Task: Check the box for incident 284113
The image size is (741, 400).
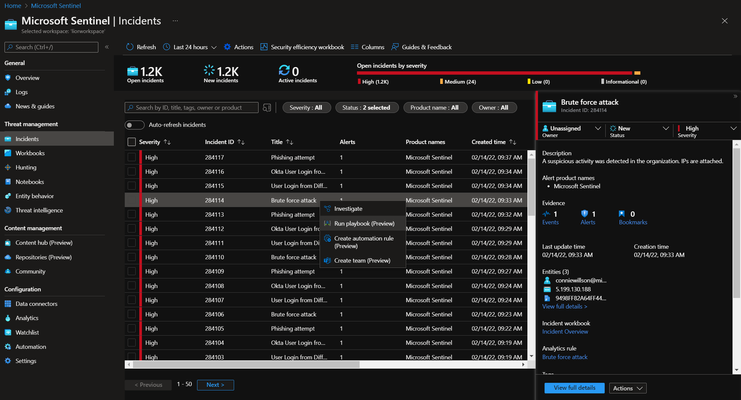Action: 131,214
